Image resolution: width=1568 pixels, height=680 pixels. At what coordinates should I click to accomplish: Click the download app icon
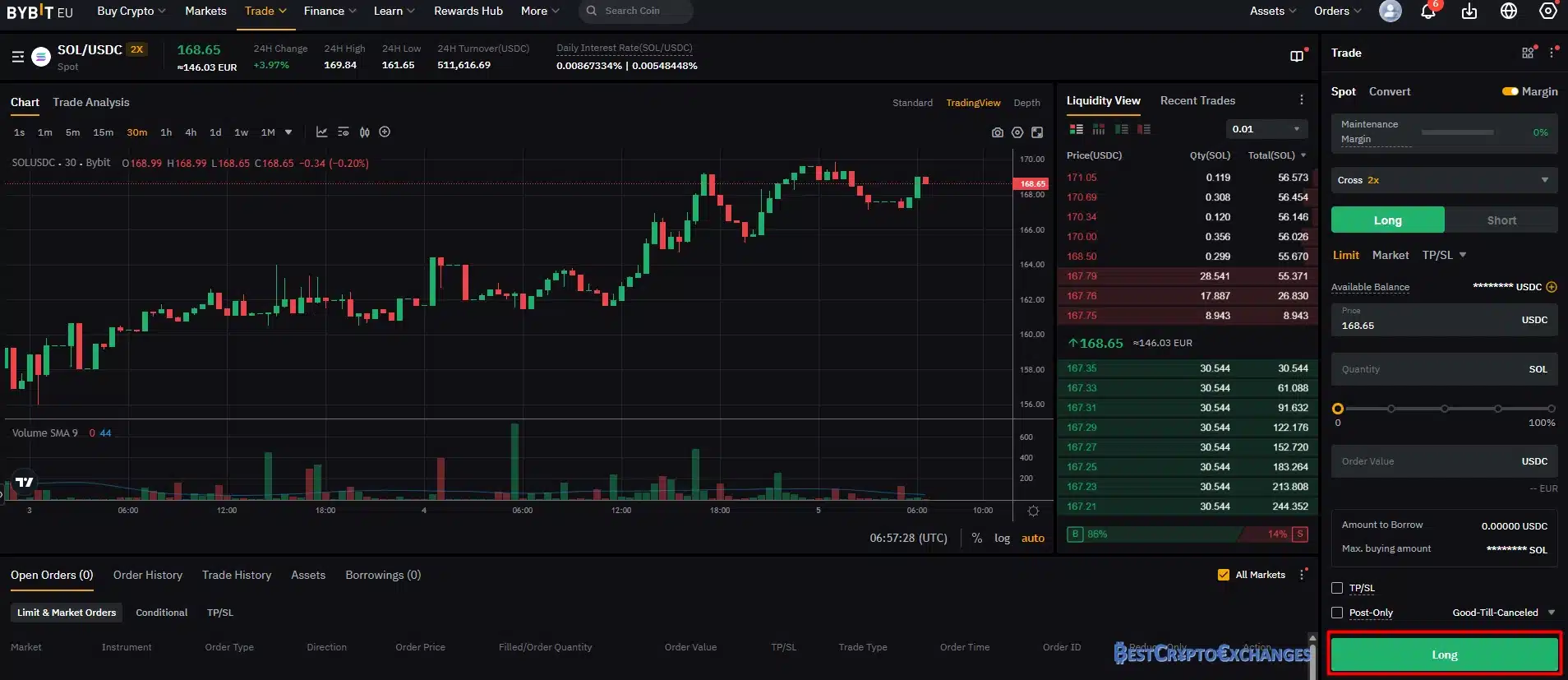[x=1469, y=12]
